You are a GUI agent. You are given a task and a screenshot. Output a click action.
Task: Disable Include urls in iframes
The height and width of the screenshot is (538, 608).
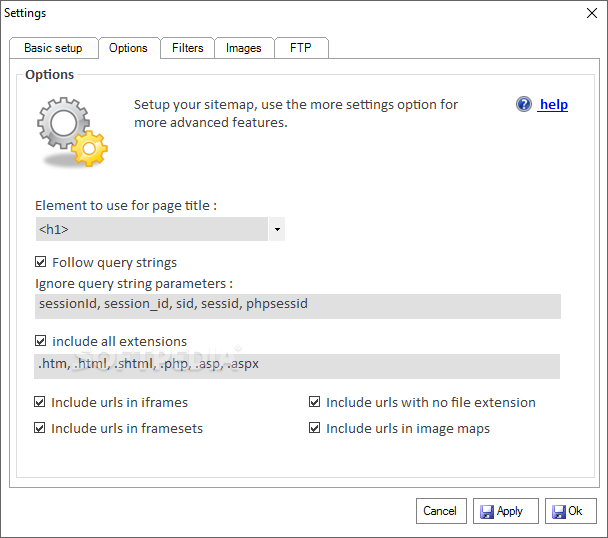(41, 402)
